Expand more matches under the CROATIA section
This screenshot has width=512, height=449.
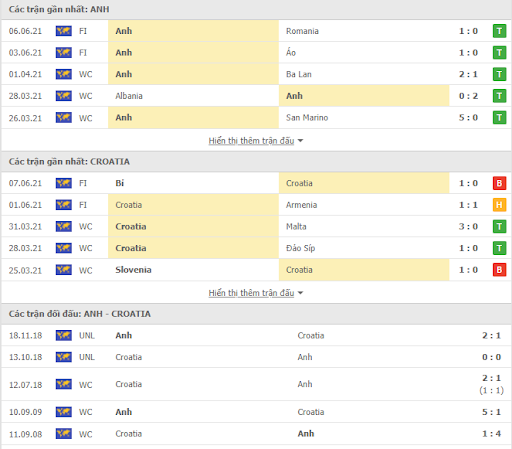pyautogui.click(x=251, y=293)
